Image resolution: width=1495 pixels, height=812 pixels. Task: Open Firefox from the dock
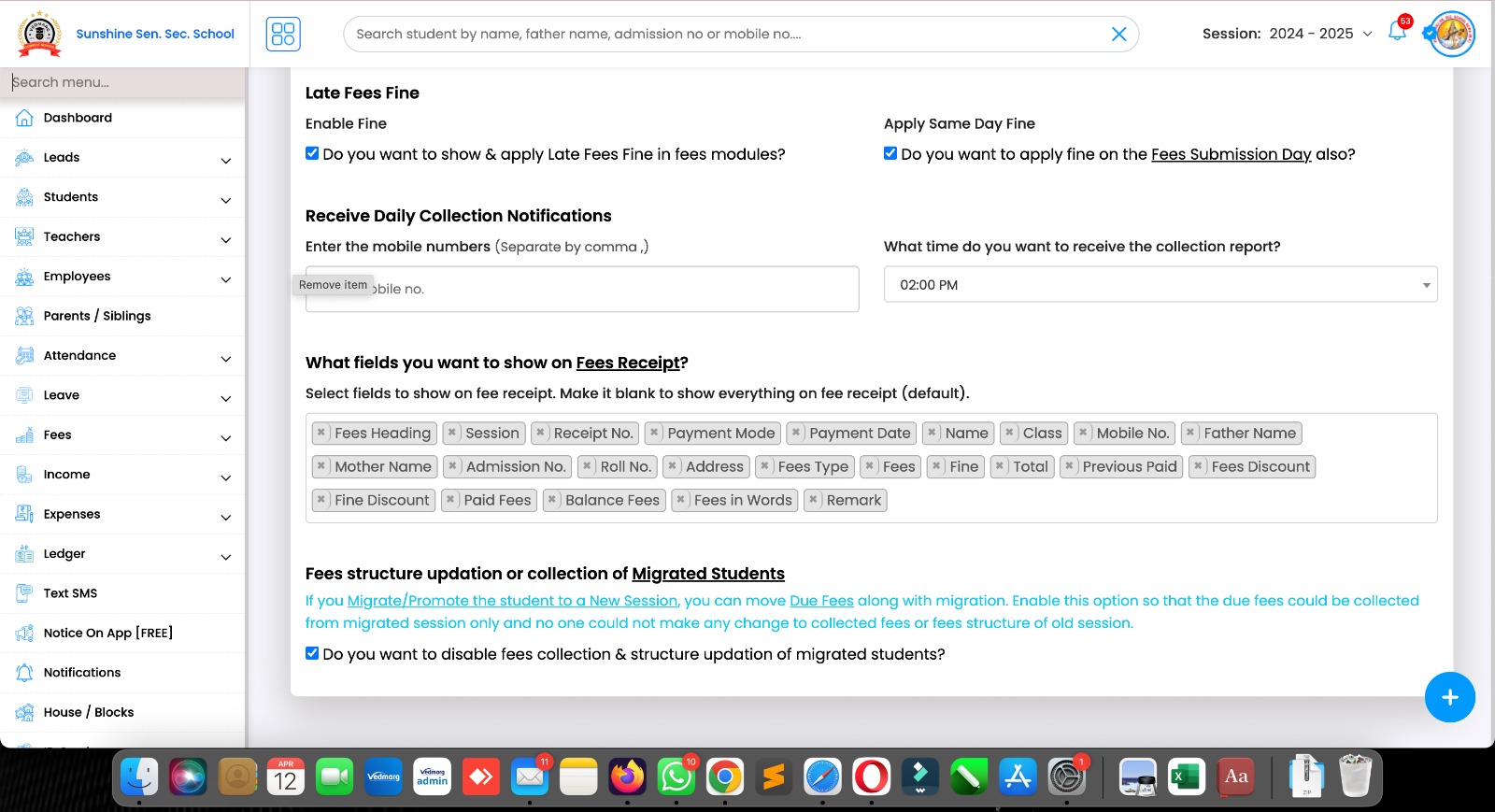pyautogui.click(x=627, y=776)
